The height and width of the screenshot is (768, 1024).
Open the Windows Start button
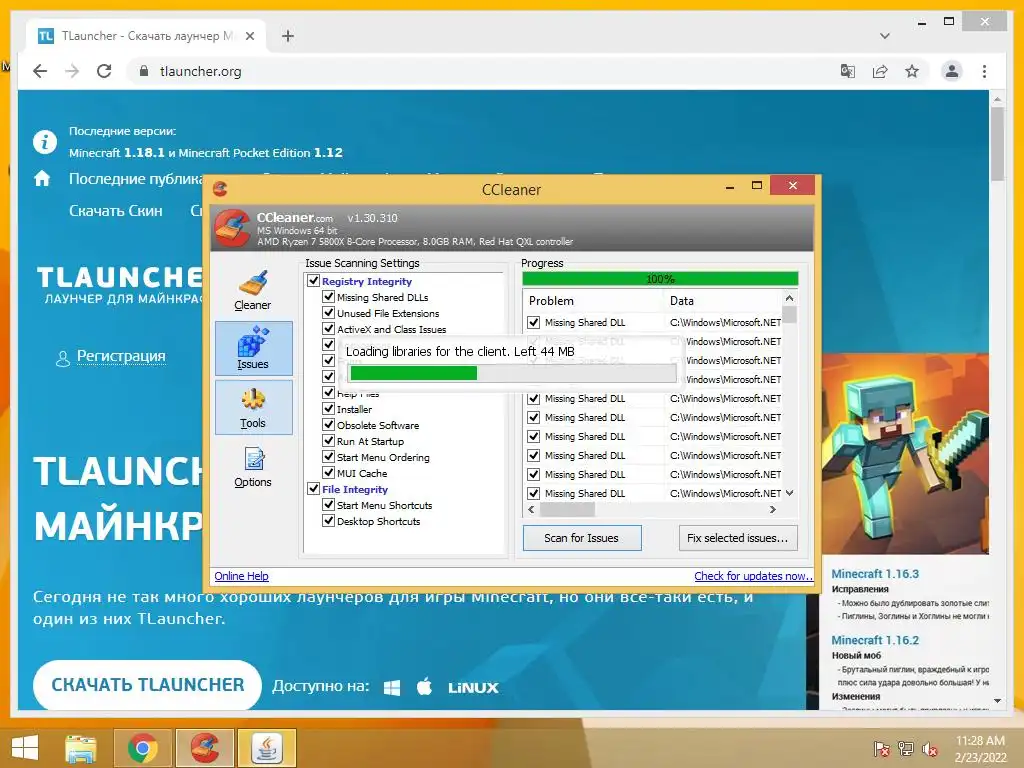25,748
